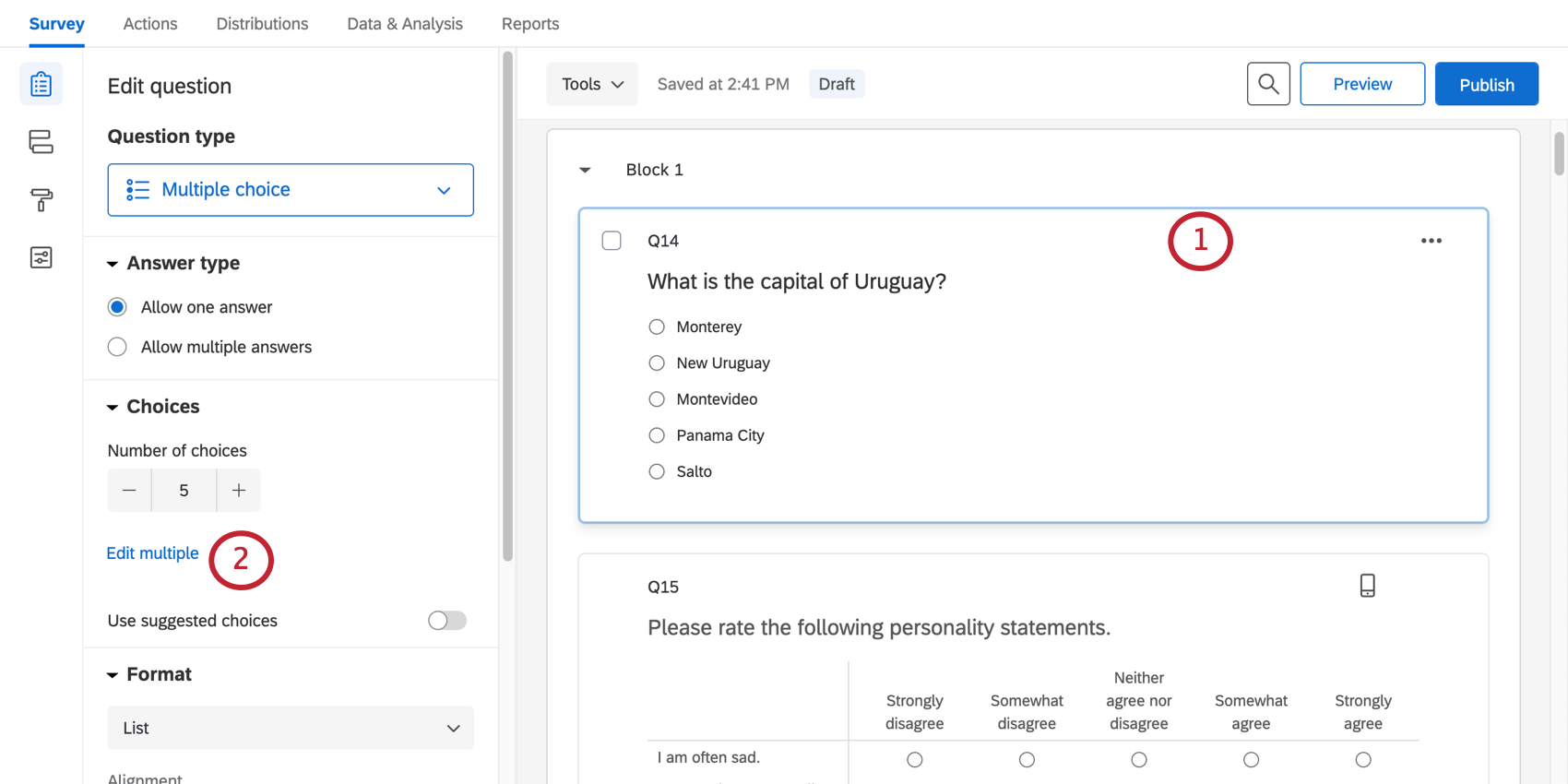
Task: Open the Multiple choice question type dropdown
Action: [291, 190]
